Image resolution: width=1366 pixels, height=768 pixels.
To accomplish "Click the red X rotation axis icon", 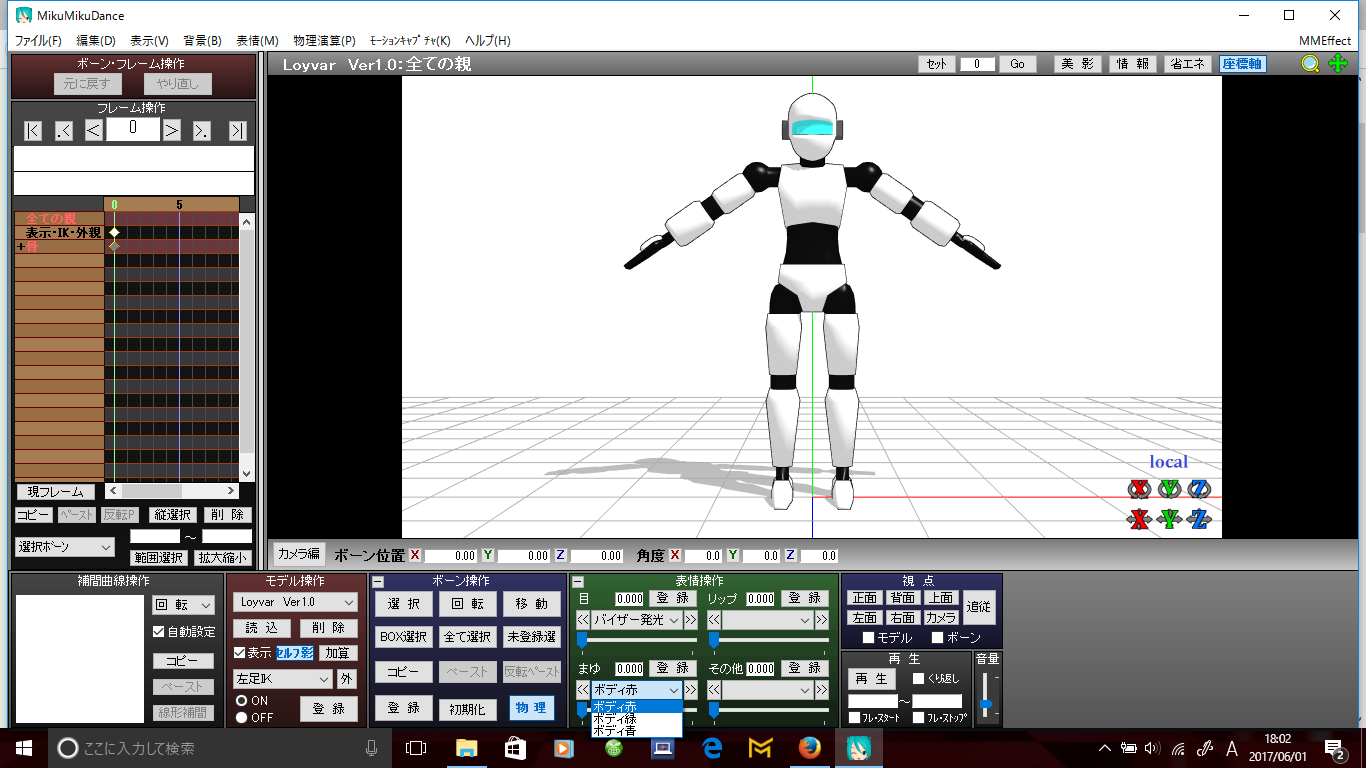I will pos(1139,489).
